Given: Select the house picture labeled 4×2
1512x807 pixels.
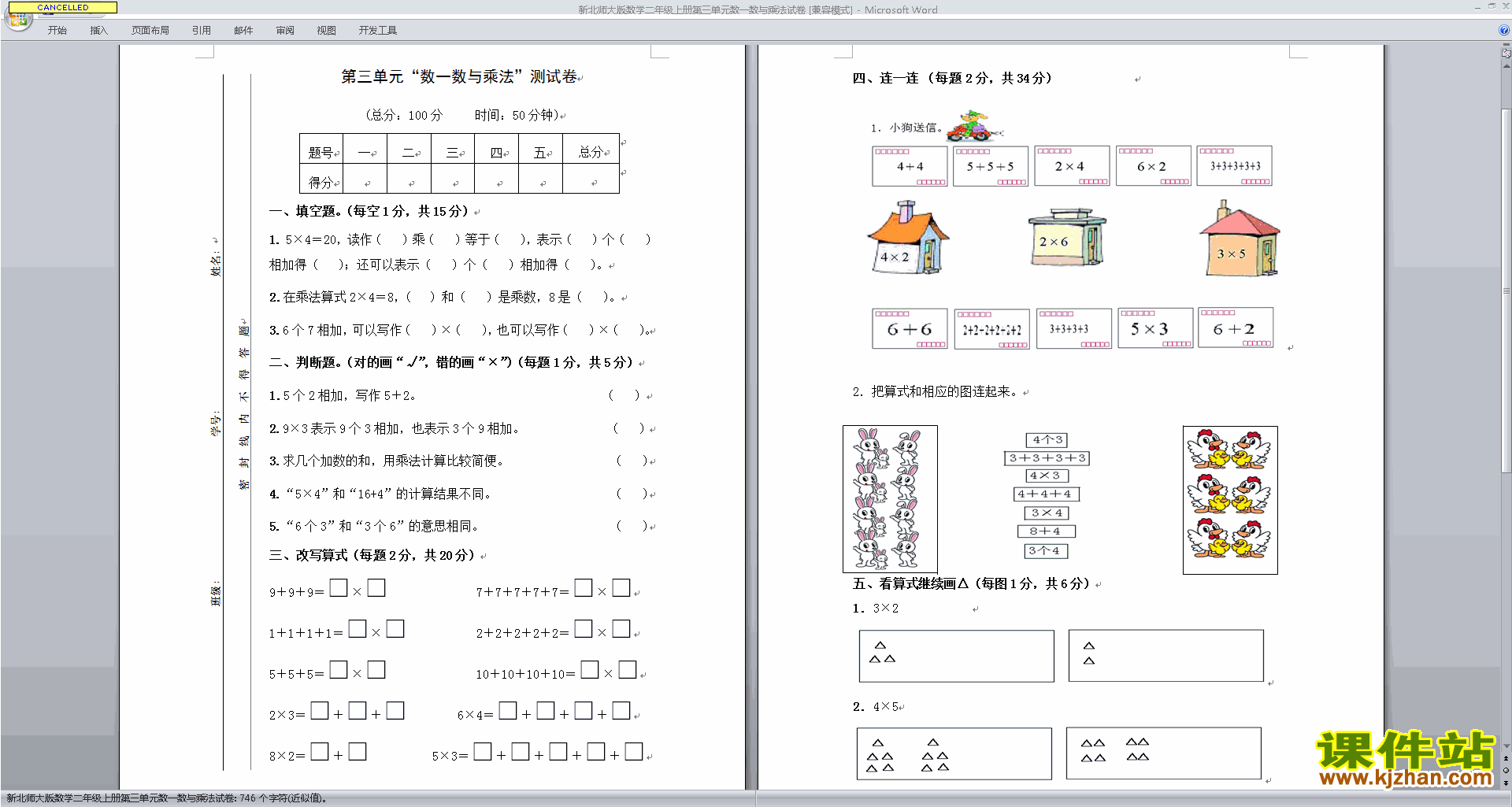Looking at the screenshot, I should 908,237.
